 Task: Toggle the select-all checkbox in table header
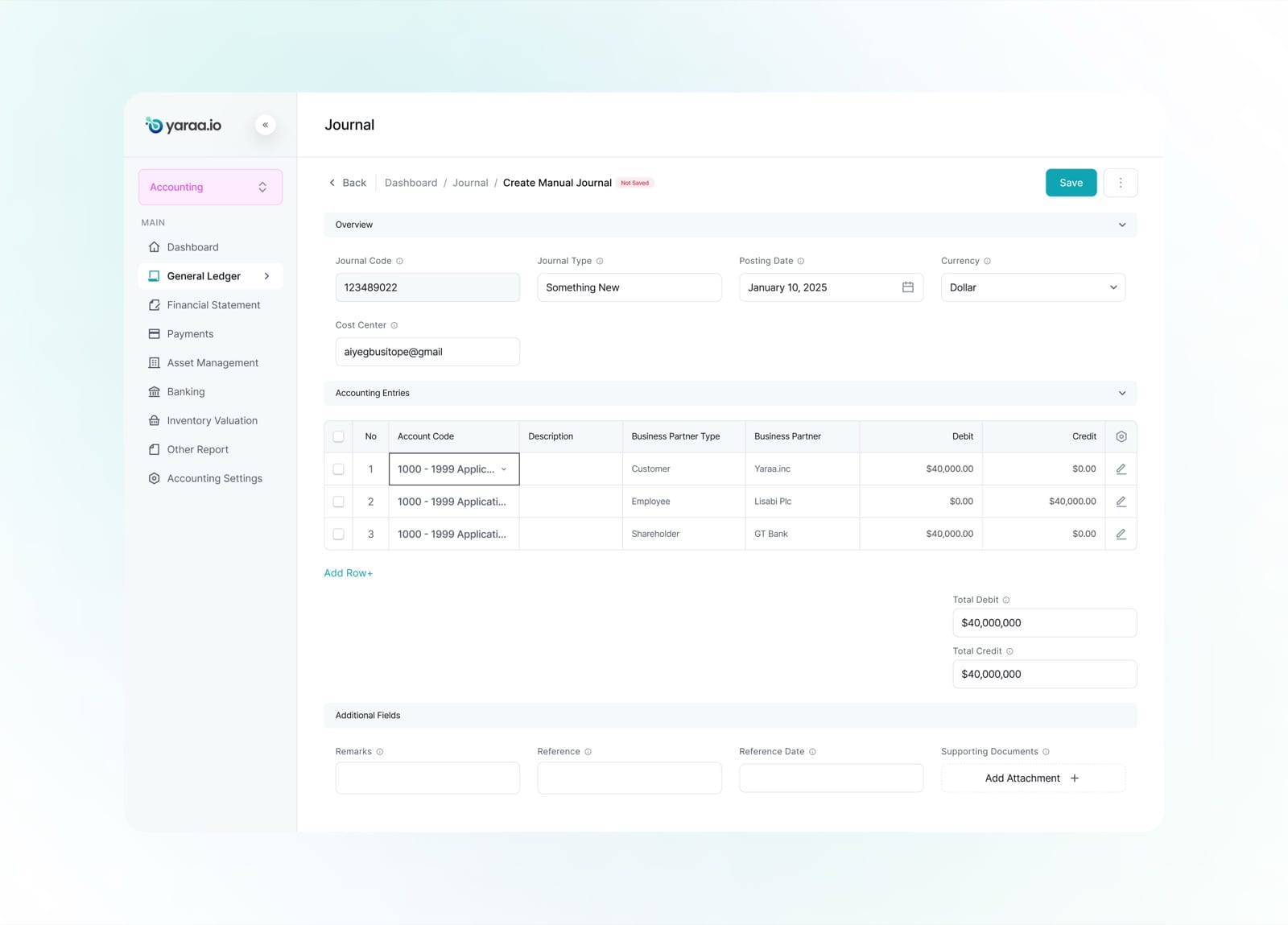click(x=338, y=436)
